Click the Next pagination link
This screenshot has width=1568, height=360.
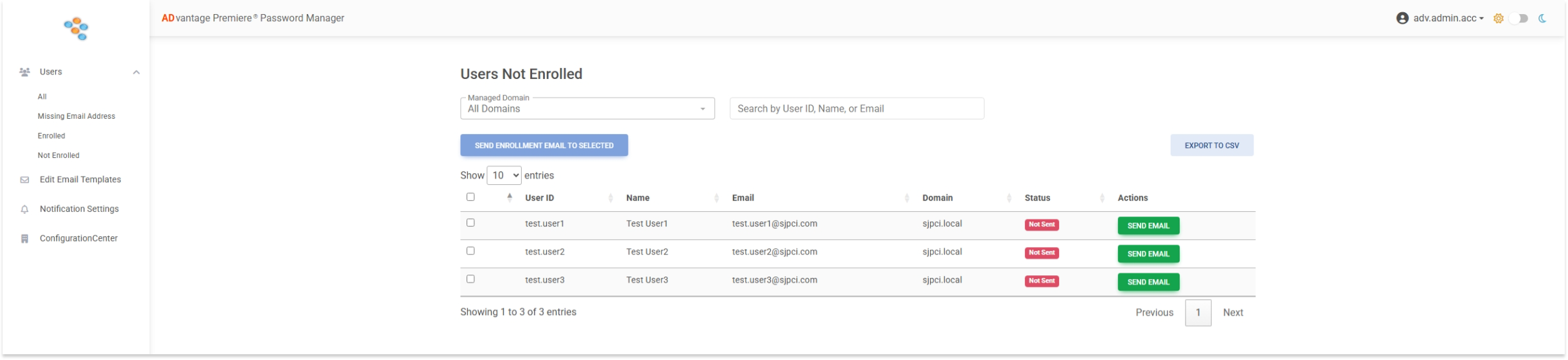(x=1232, y=313)
